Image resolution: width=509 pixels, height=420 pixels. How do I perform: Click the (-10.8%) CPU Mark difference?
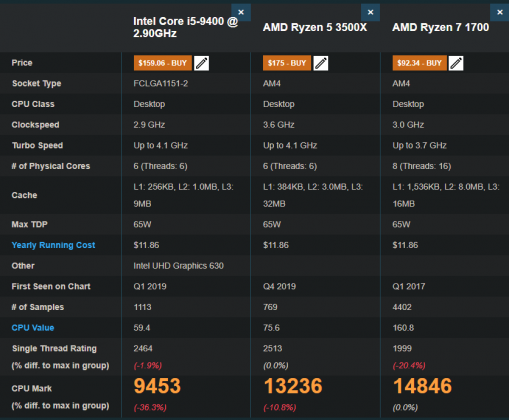280,407
